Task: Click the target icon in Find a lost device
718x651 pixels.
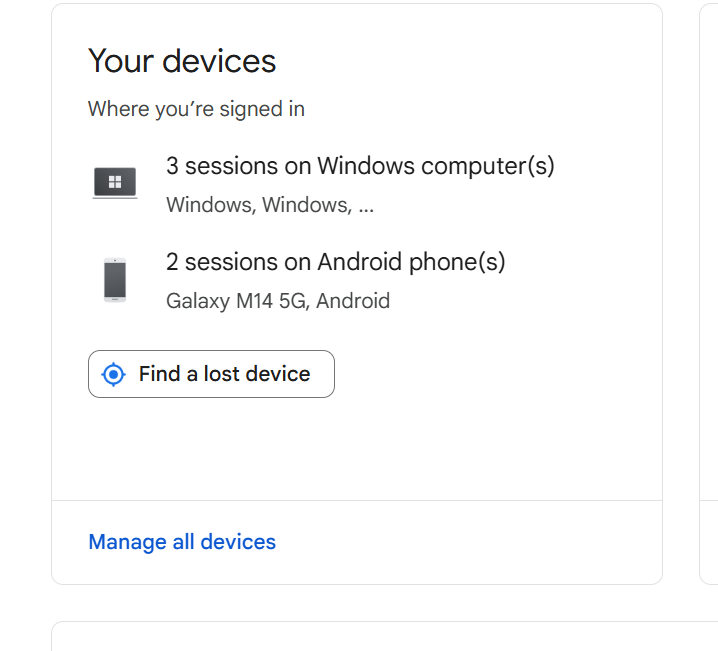Action: (114, 374)
